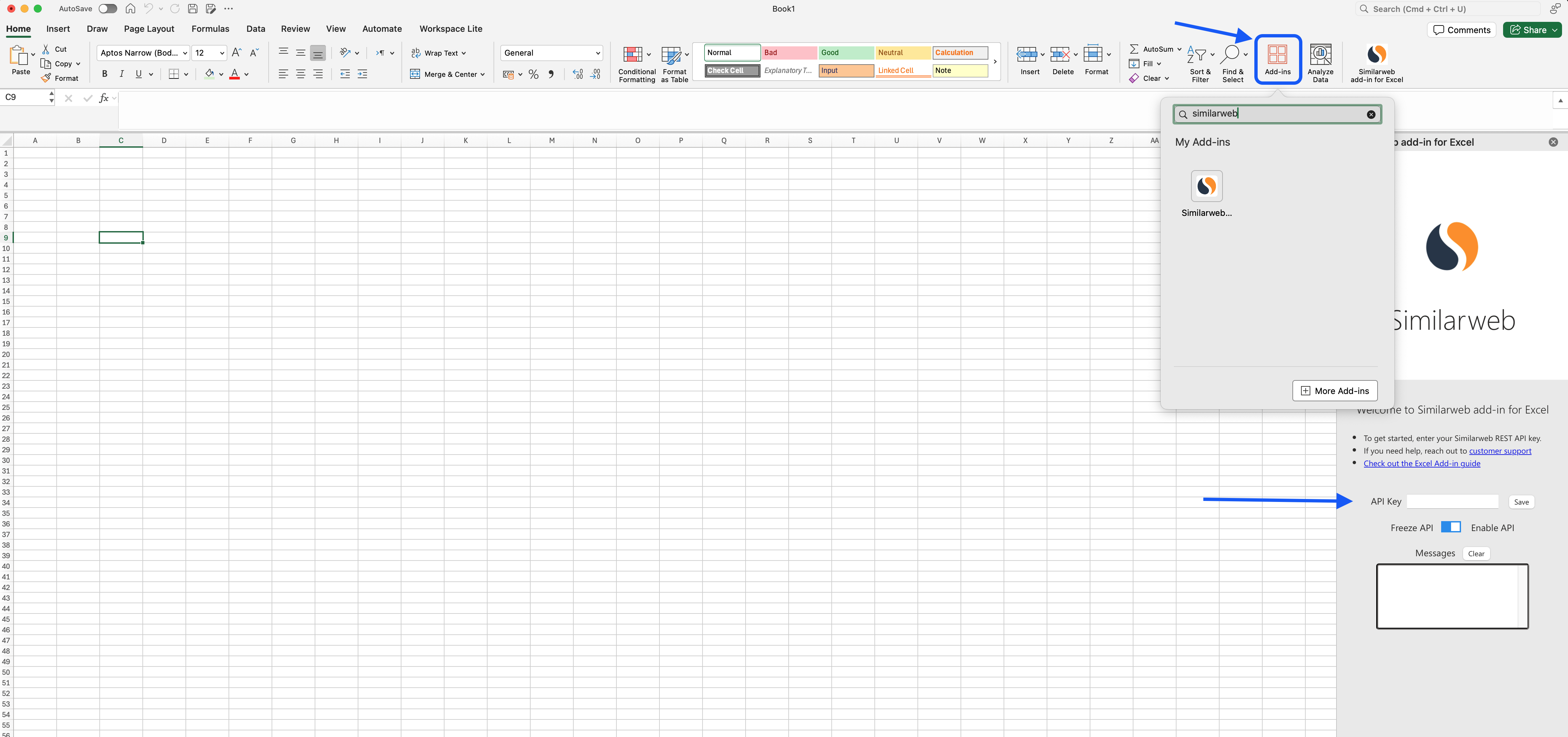Click the Format painter brush icon
This screenshot has width=1568, height=737.
tap(46, 78)
